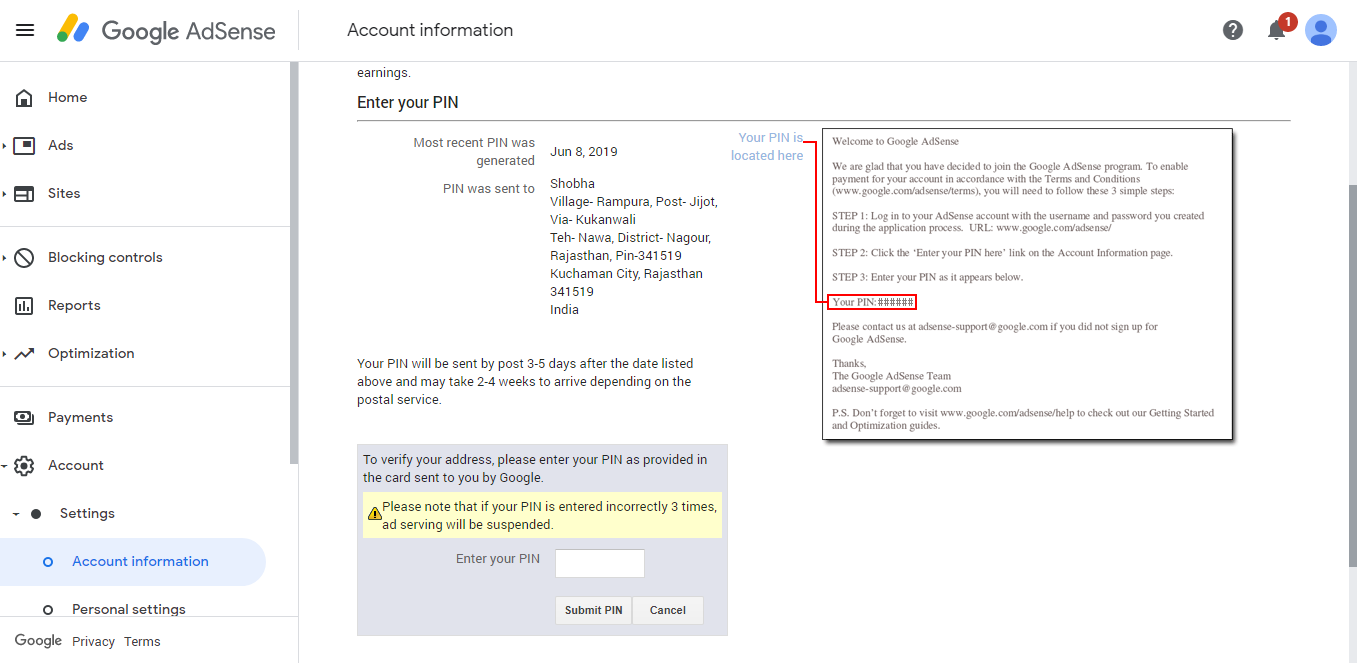1366x663 pixels.
Task: Open the hamburger main menu
Action: tap(25, 30)
